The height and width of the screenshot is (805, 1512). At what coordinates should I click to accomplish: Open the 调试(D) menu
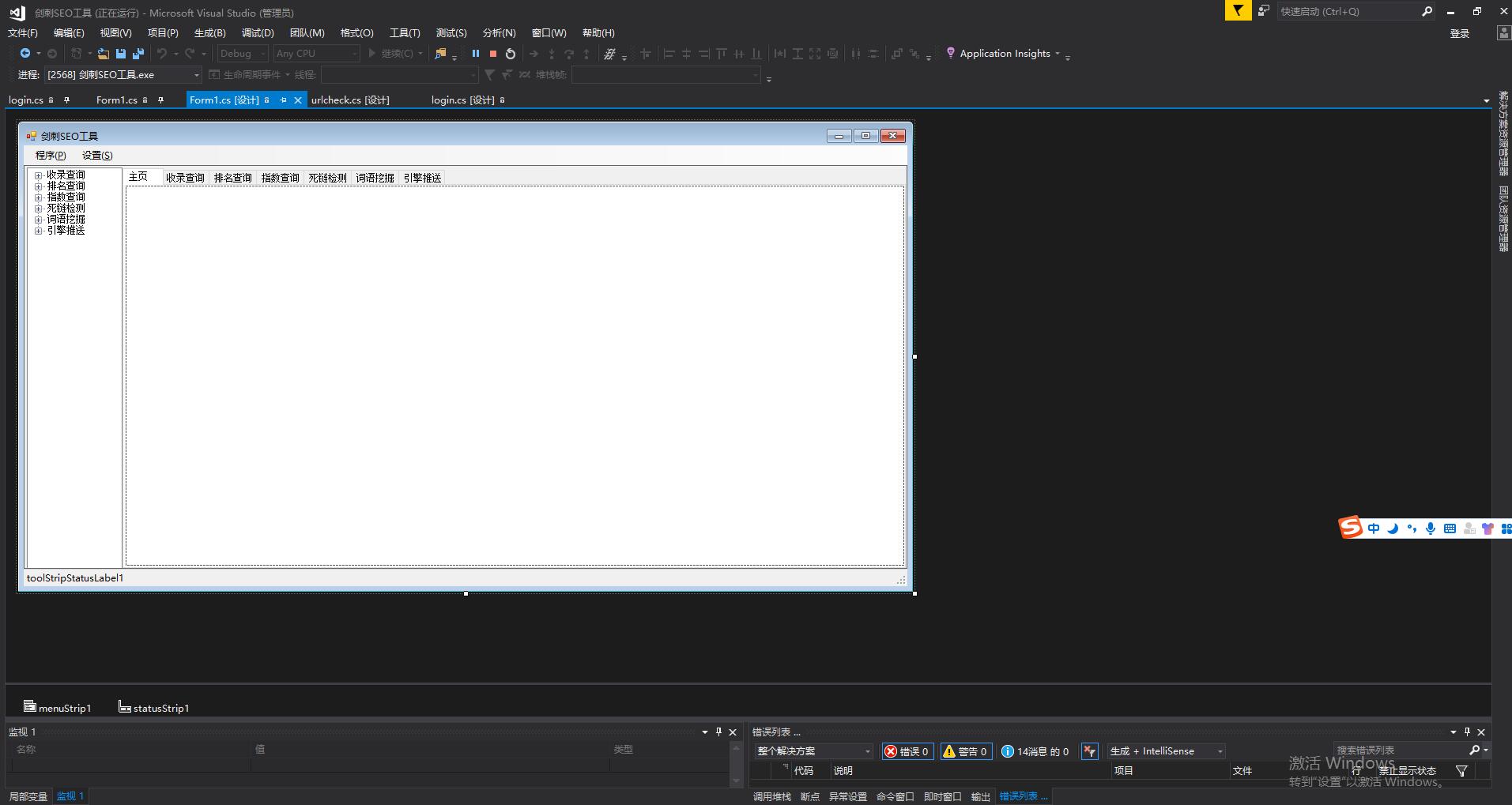pyautogui.click(x=258, y=33)
